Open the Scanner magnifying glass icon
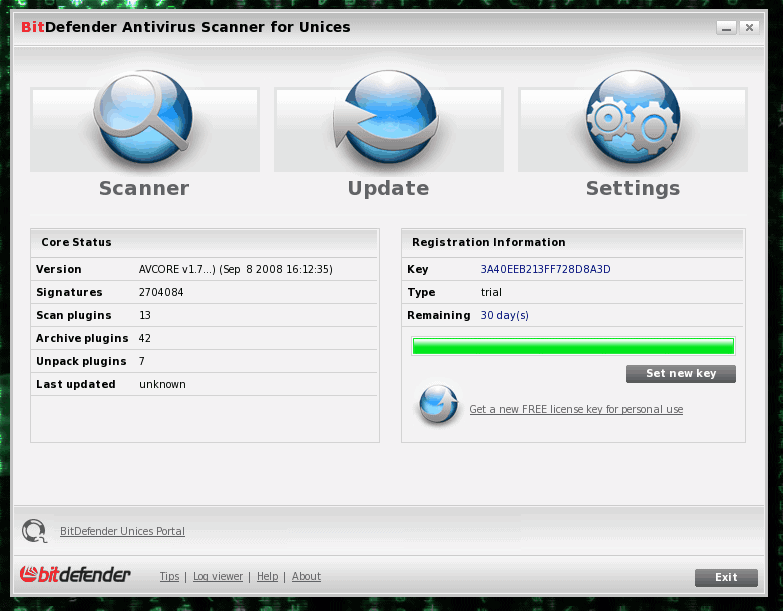The image size is (783, 611). click(x=144, y=120)
